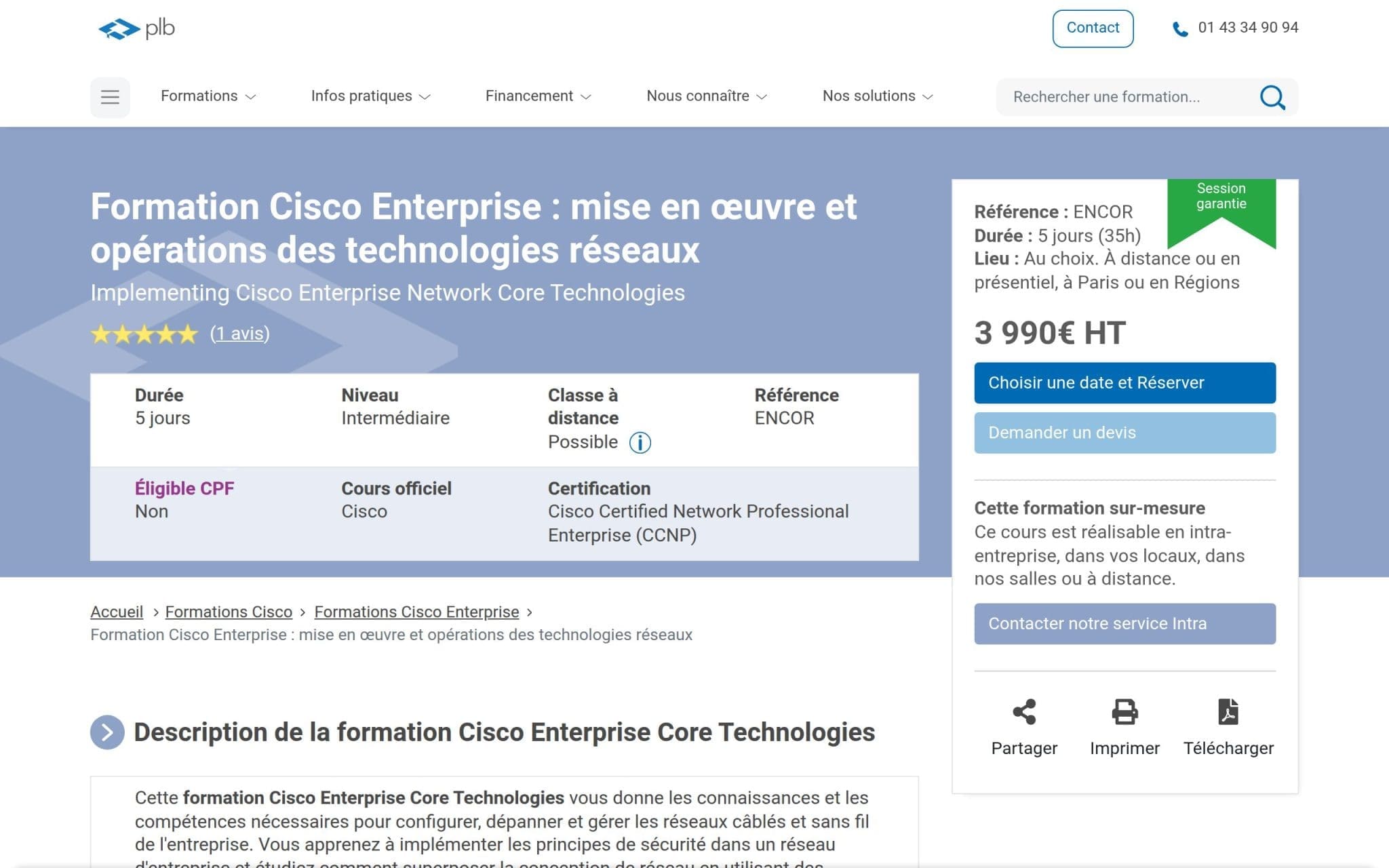Click the Cette formation sur-mesure heading
The image size is (1389, 868).
tap(1089, 509)
